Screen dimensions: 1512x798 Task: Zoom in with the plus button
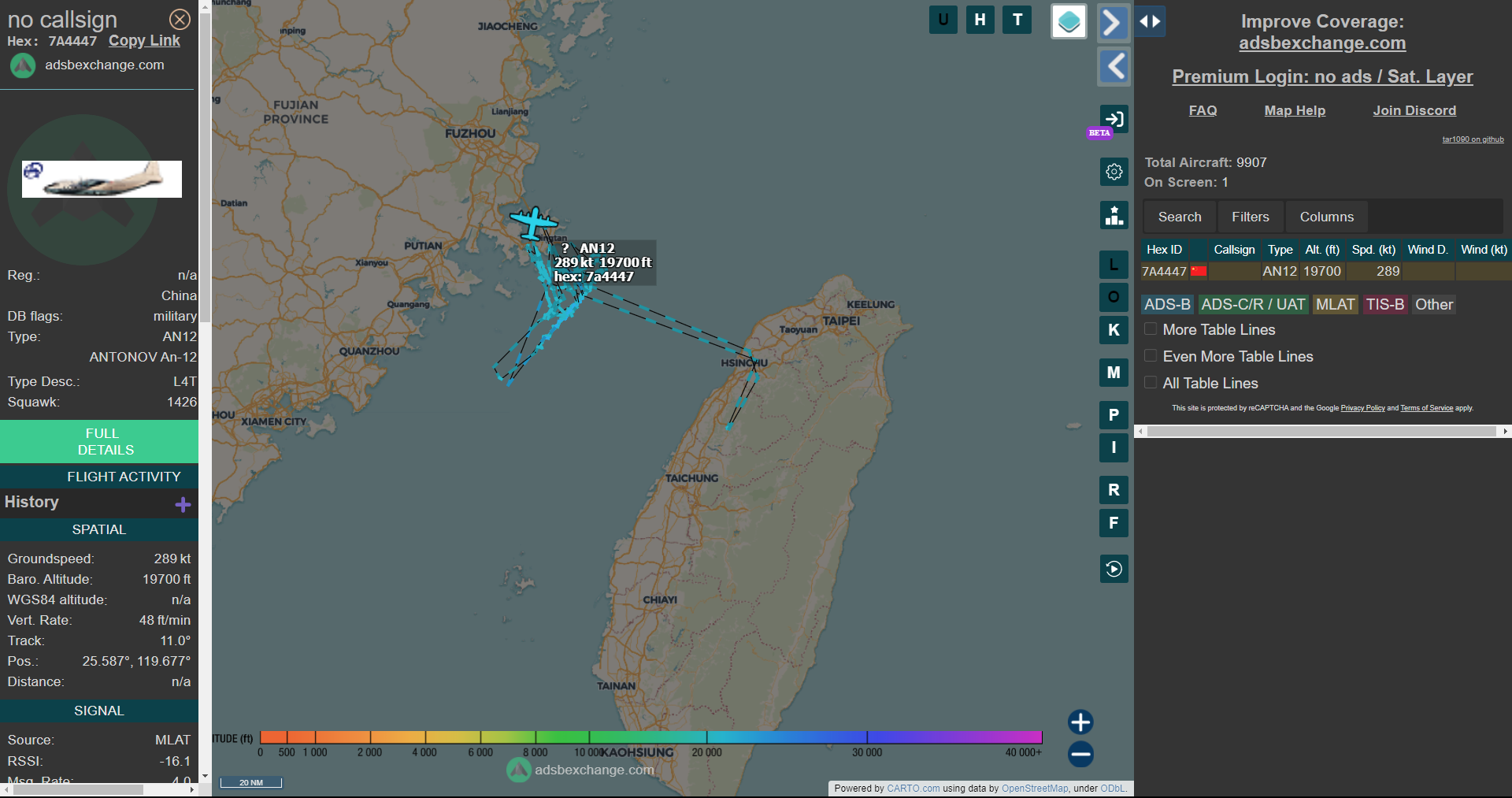point(1080,722)
